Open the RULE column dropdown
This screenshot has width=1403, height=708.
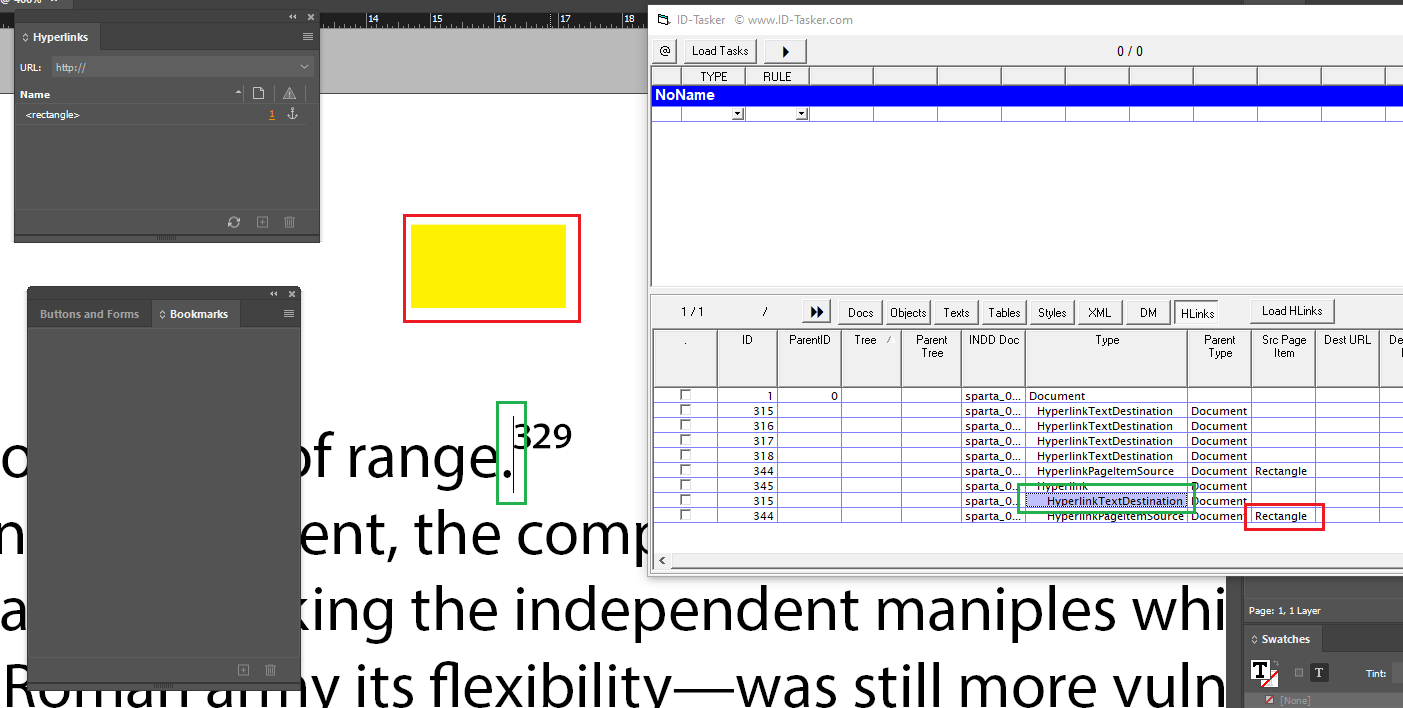[x=802, y=113]
